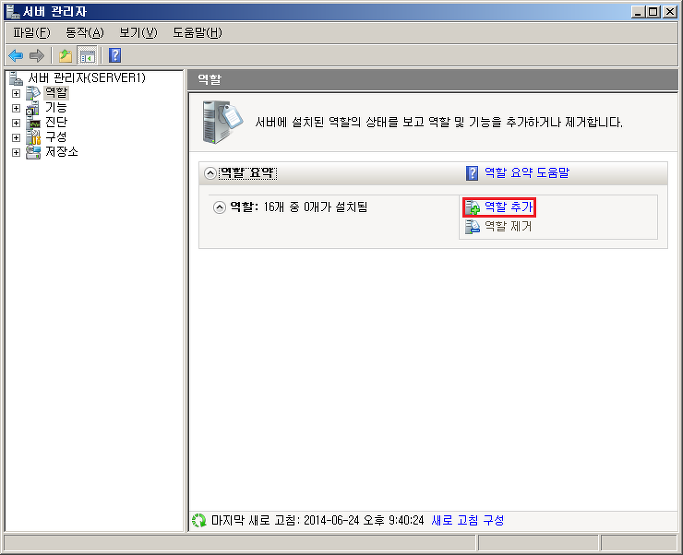Click the Forward arrow toolbar icon
The height and width of the screenshot is (555, 683).
[x=37, y=55]
